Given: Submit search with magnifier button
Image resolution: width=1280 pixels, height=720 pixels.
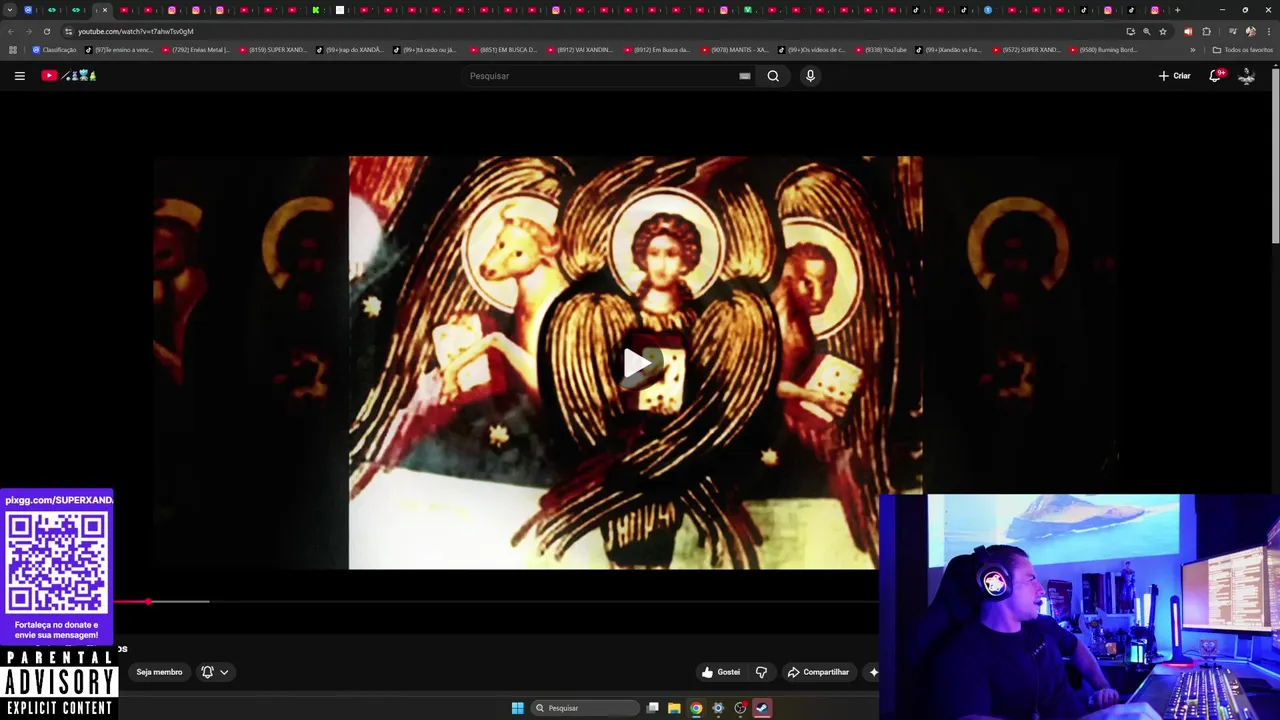Looking at the screenshot, I should point(773,76).
